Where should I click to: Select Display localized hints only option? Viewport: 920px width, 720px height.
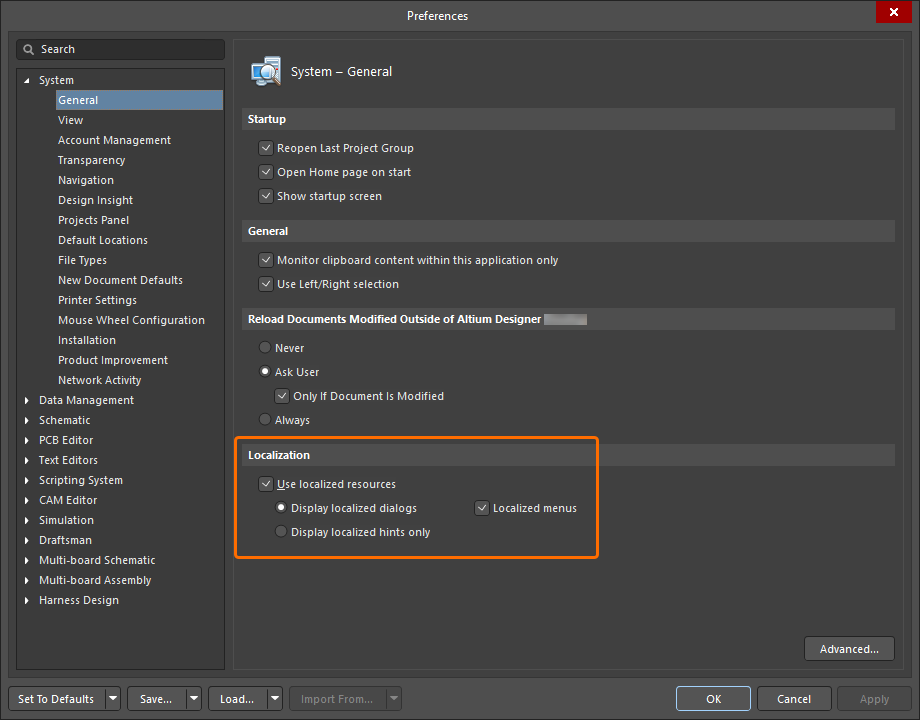(x=281, y=532)
